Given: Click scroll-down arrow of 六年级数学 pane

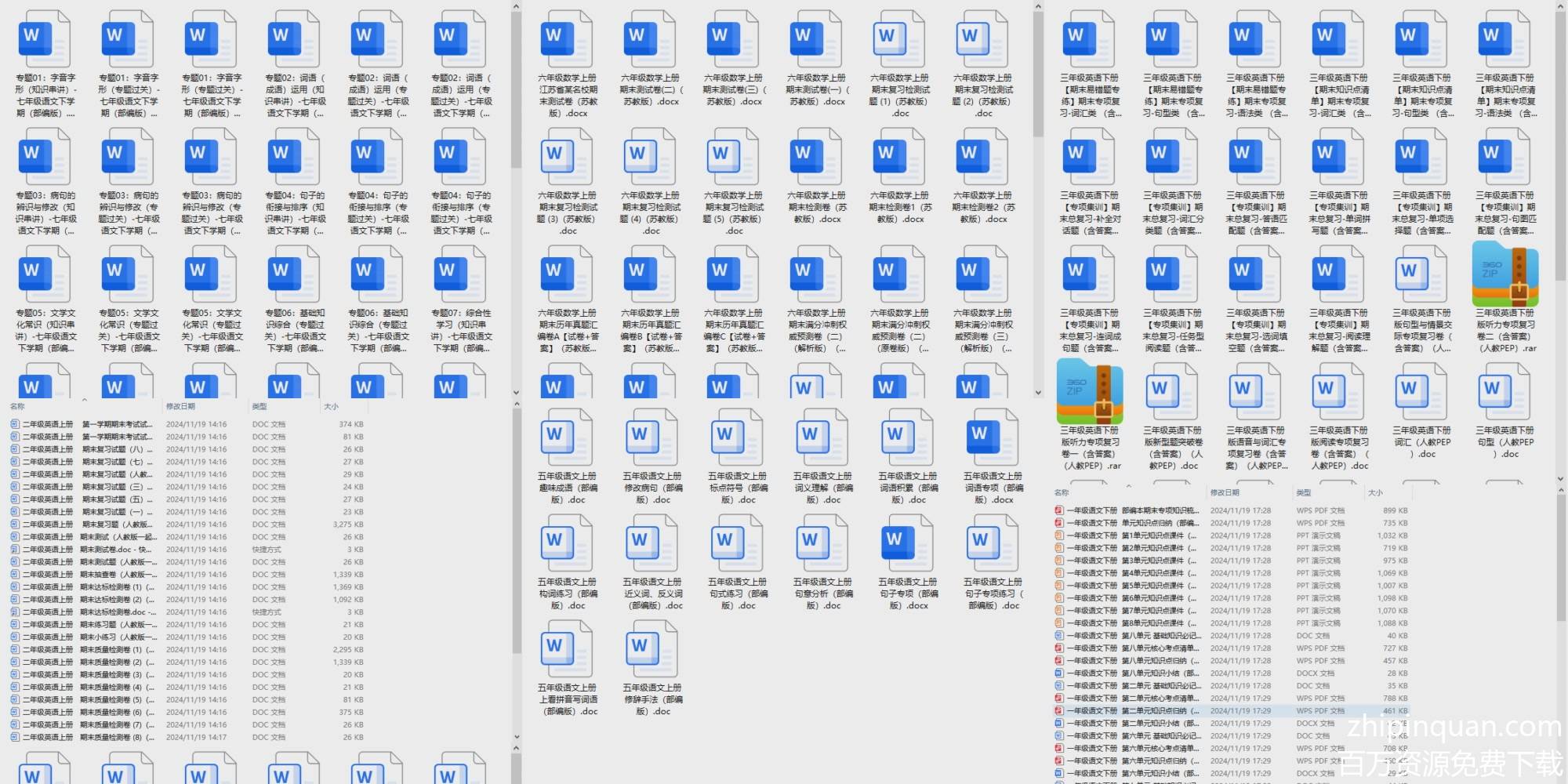Looking at the screenshot, I should pyautogui.click(x=1038, y=393).
